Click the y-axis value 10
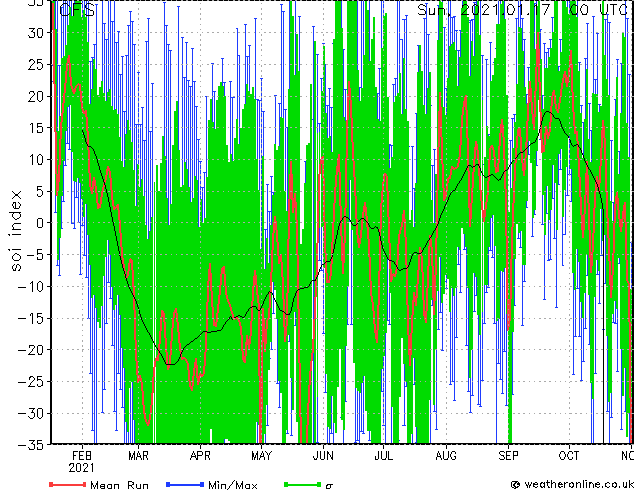634x490 pixels. 36,160
